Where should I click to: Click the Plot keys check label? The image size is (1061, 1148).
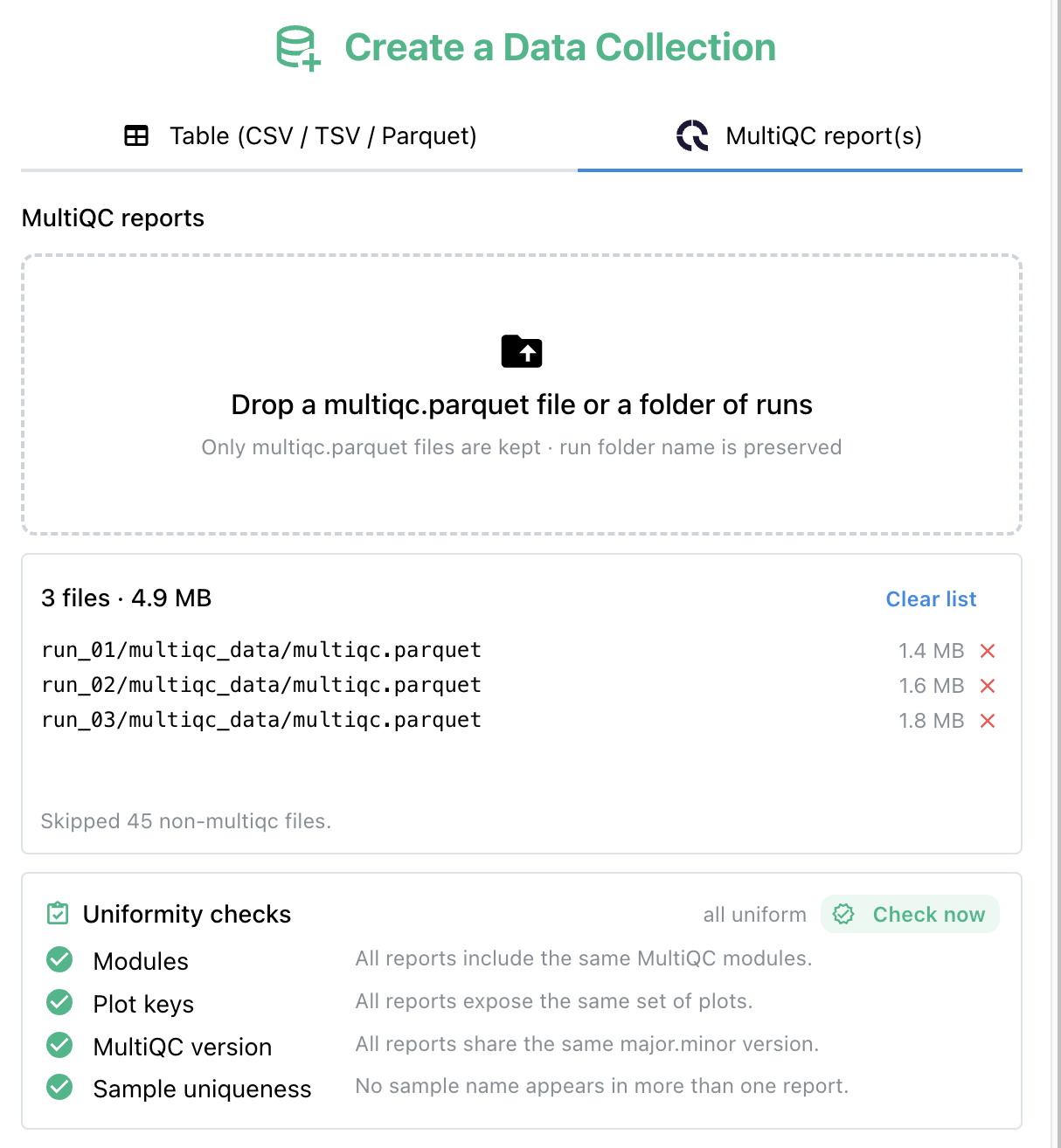(x=143, y=1004)
